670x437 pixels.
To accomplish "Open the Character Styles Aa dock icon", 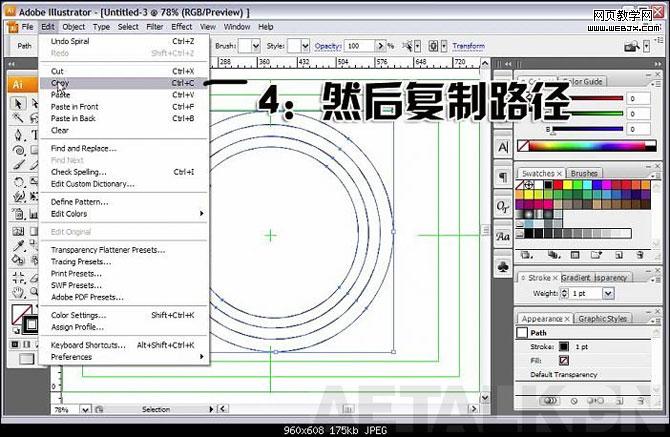I will pyautogui.click(x=503, y=236).
